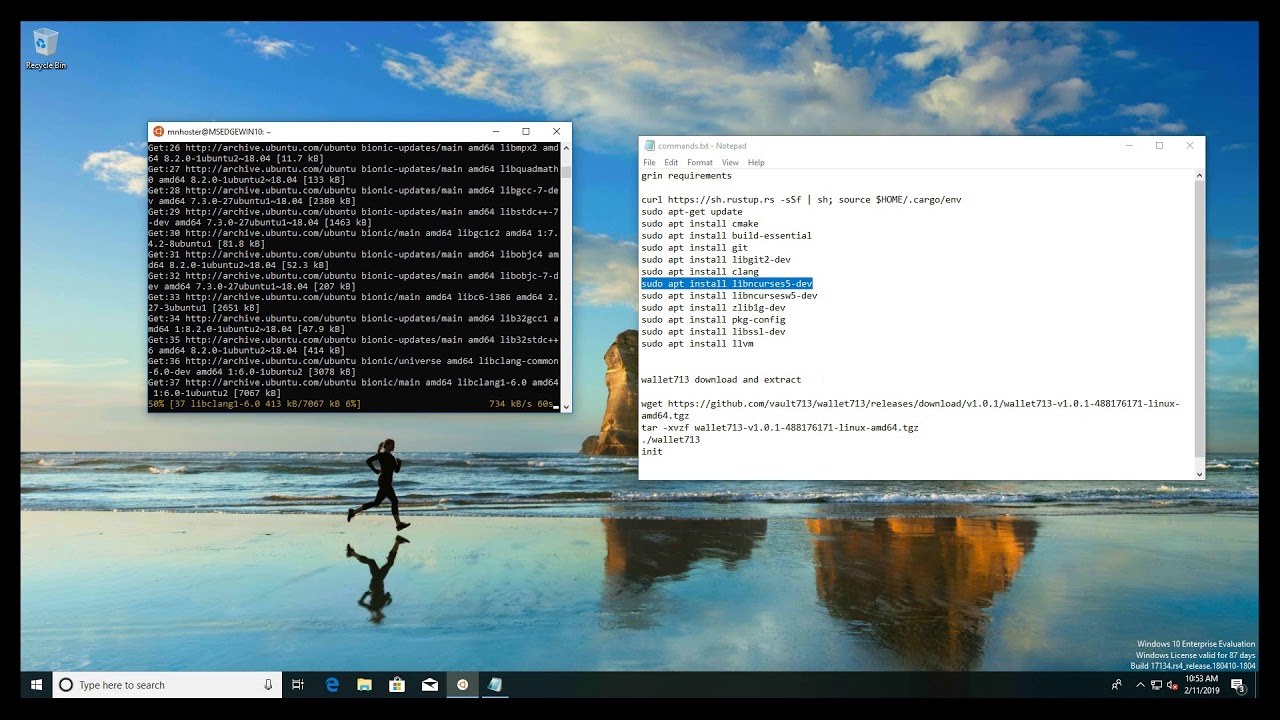Image resolution: width=1280 pixels, height=720 pixels.
Task: Open Microsoft Store from the taskbar
Action: pyautogui.click(x=397, y=685)
